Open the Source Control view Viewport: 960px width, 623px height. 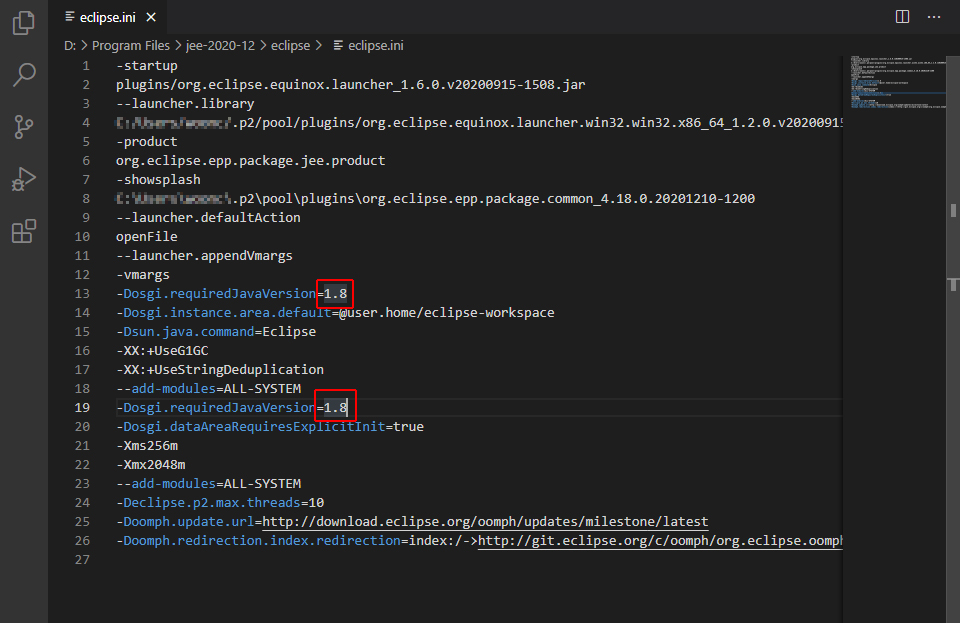pyautogui.click(x=24, y=127)
